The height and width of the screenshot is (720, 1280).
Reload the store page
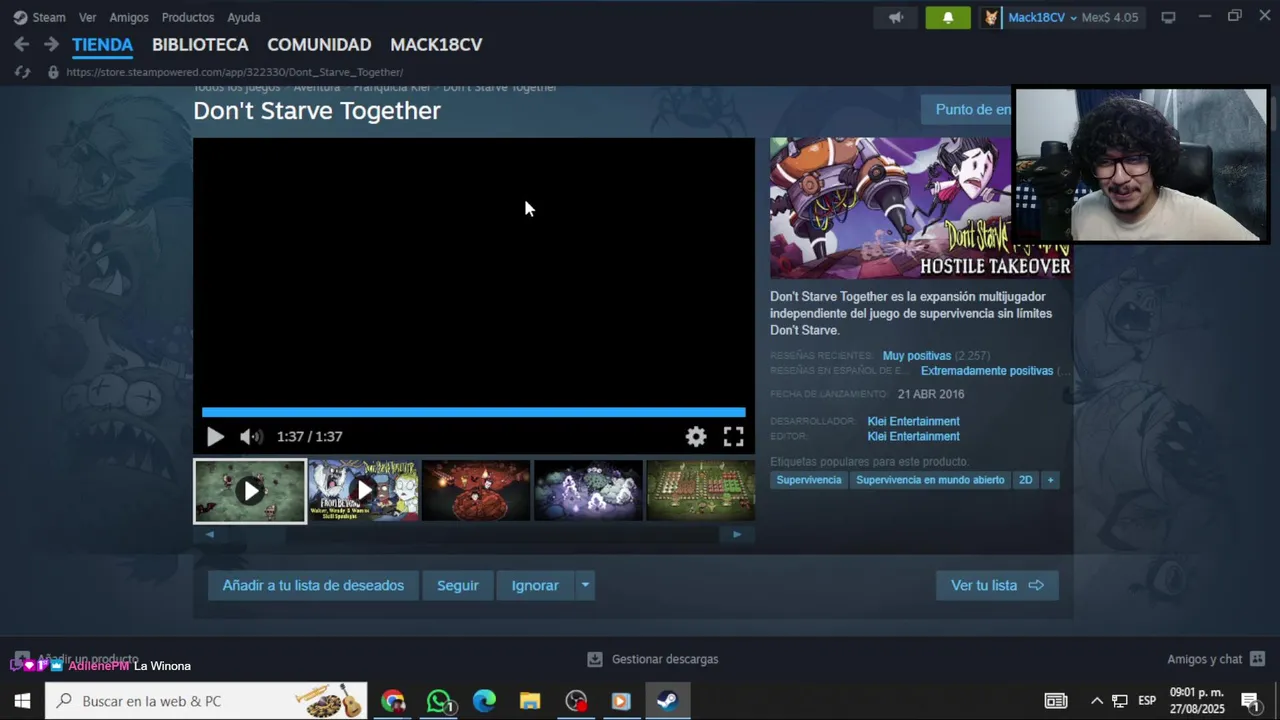tap(22, 72)
